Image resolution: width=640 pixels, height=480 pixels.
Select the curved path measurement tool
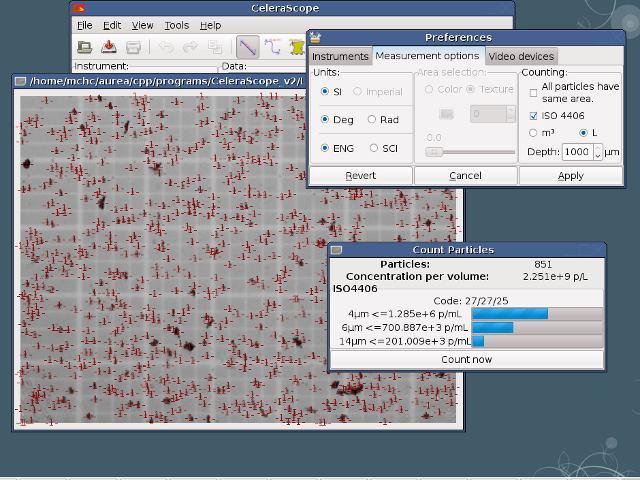pos(272,47)
